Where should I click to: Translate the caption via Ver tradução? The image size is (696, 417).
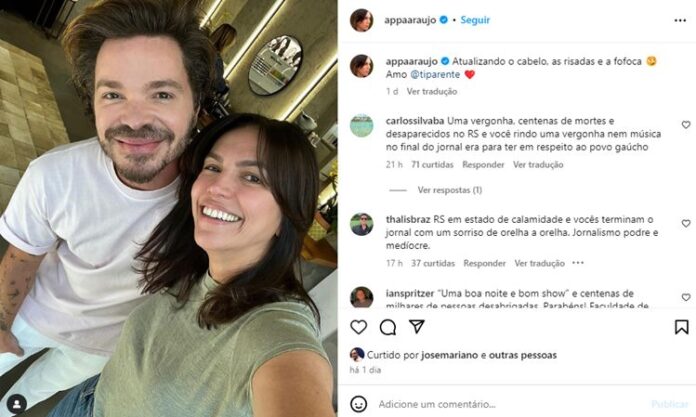tap(431, 91)
